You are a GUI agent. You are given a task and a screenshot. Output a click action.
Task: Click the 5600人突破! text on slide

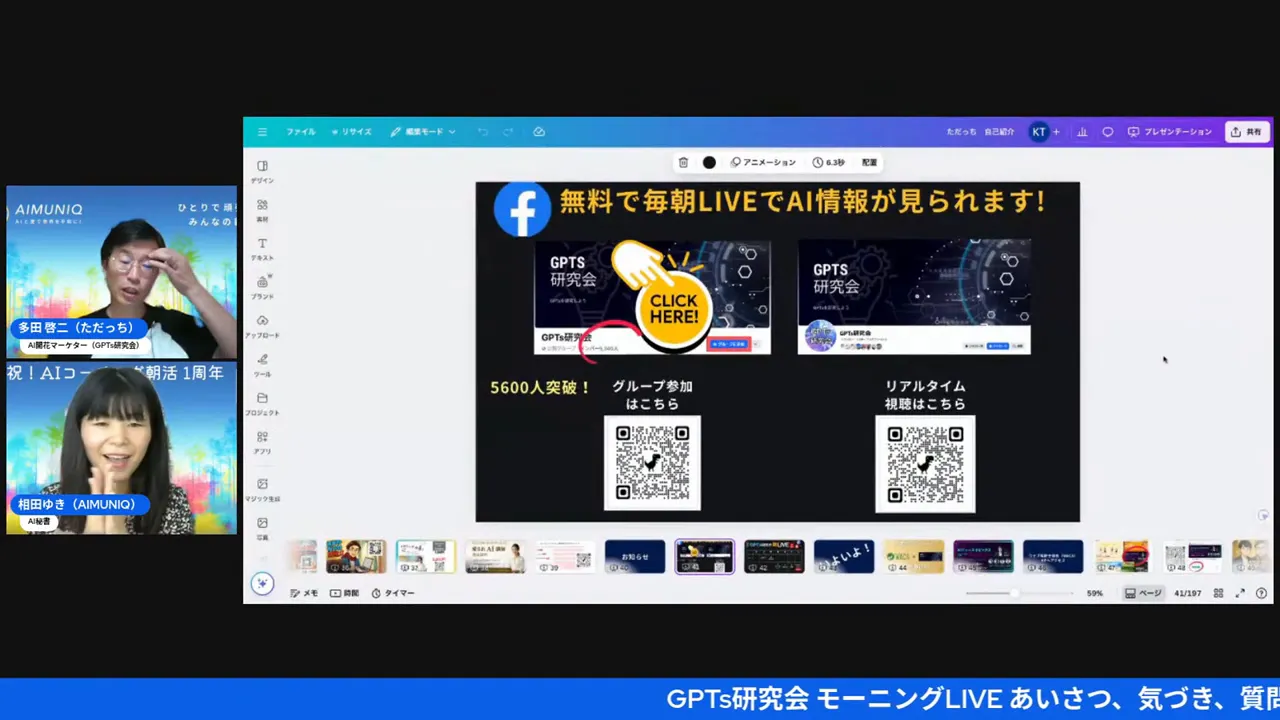541,387
